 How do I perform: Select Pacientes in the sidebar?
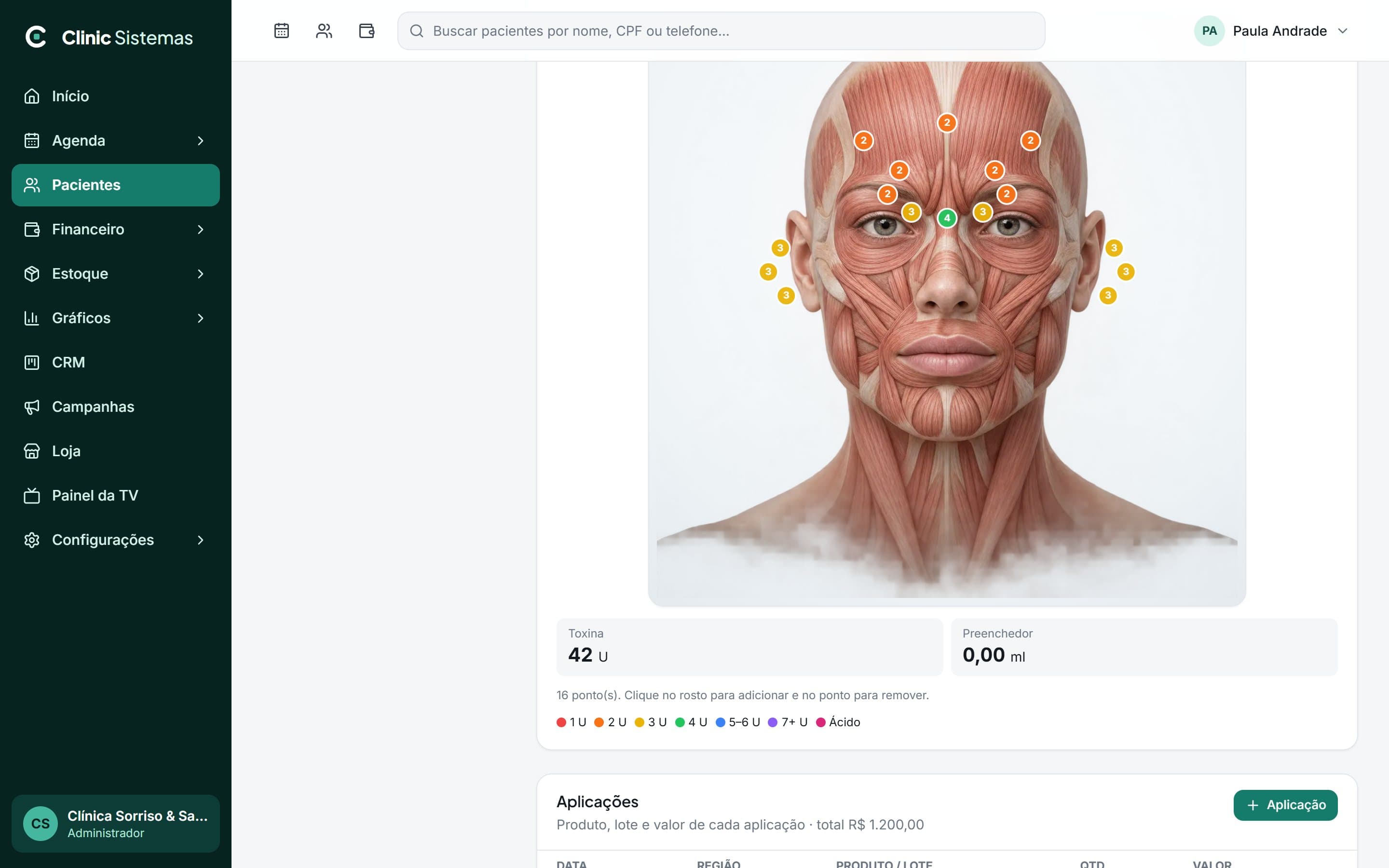point(115,185)
